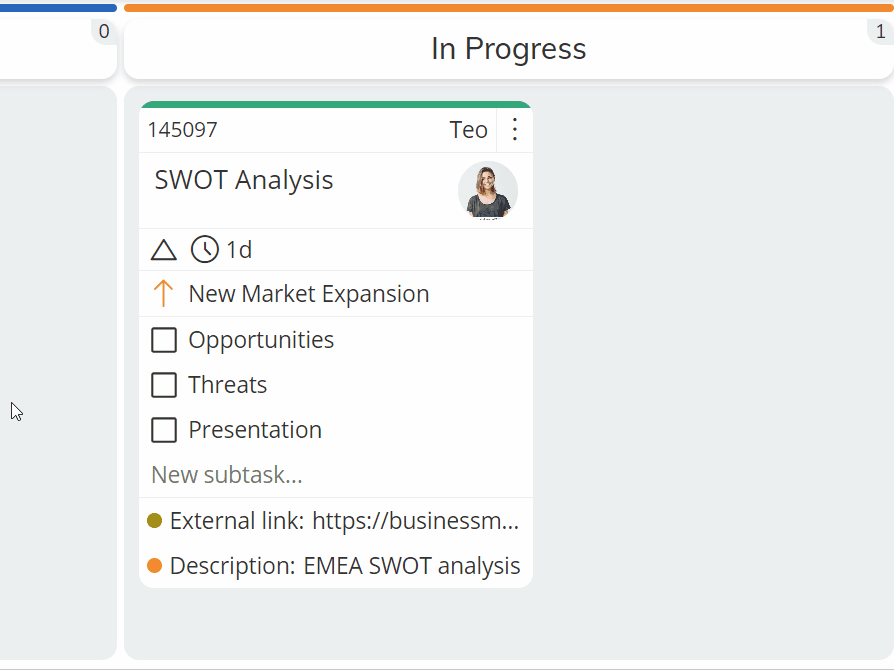Open the three-dot card options menu
This screenshot has width=894, height=670.
pos(514,129)
